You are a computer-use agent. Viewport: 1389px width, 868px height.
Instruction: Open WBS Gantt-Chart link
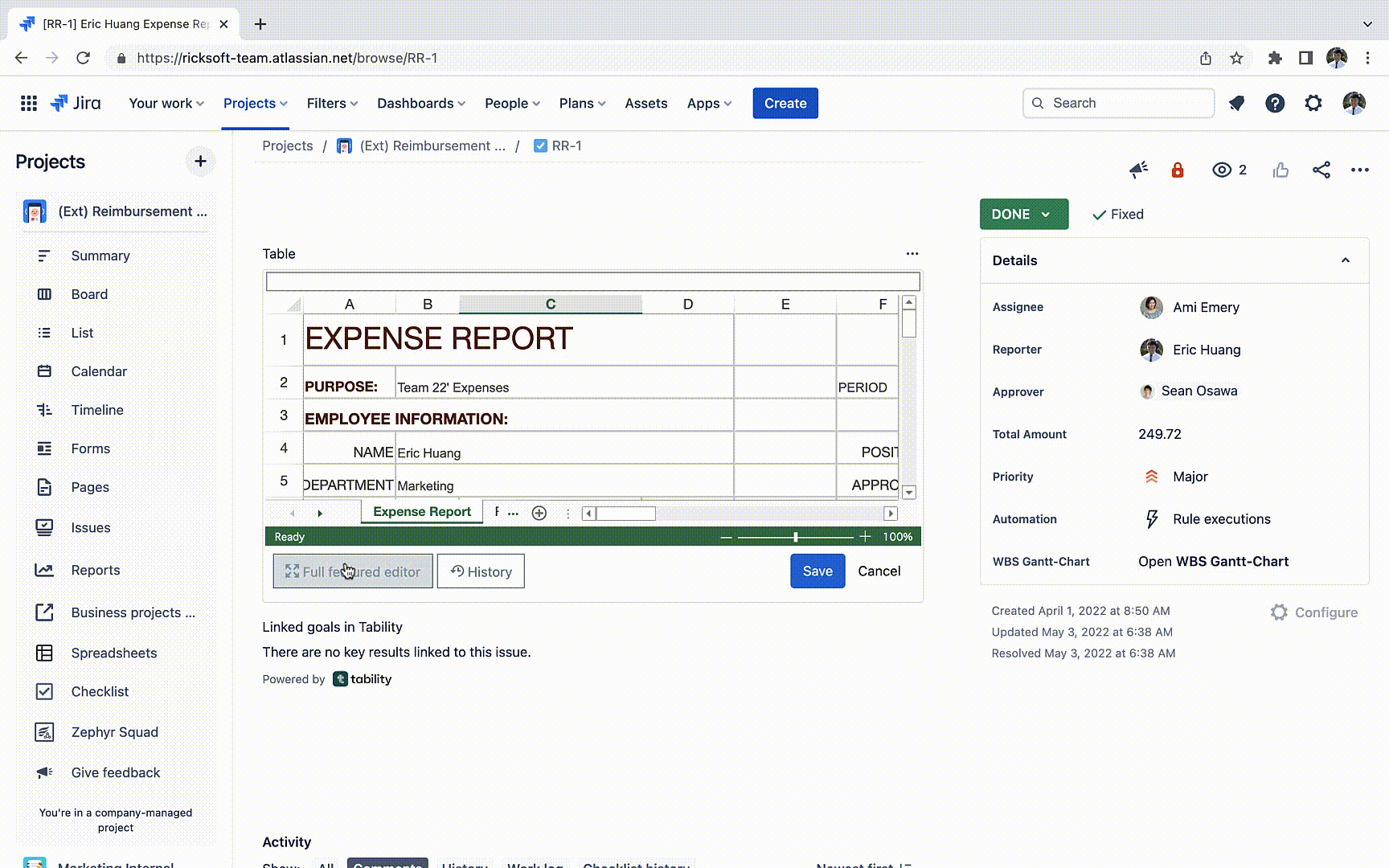click(x=1213, y=562)
